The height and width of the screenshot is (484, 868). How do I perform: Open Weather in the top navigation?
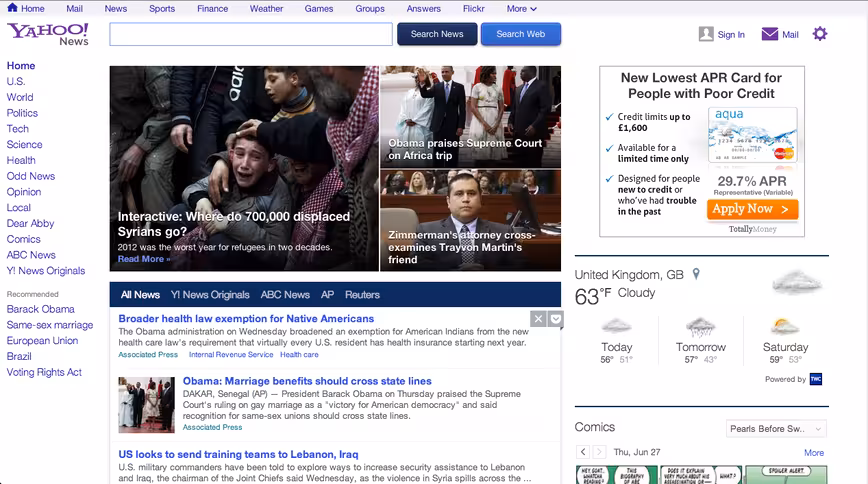click(x=266, y=9)
